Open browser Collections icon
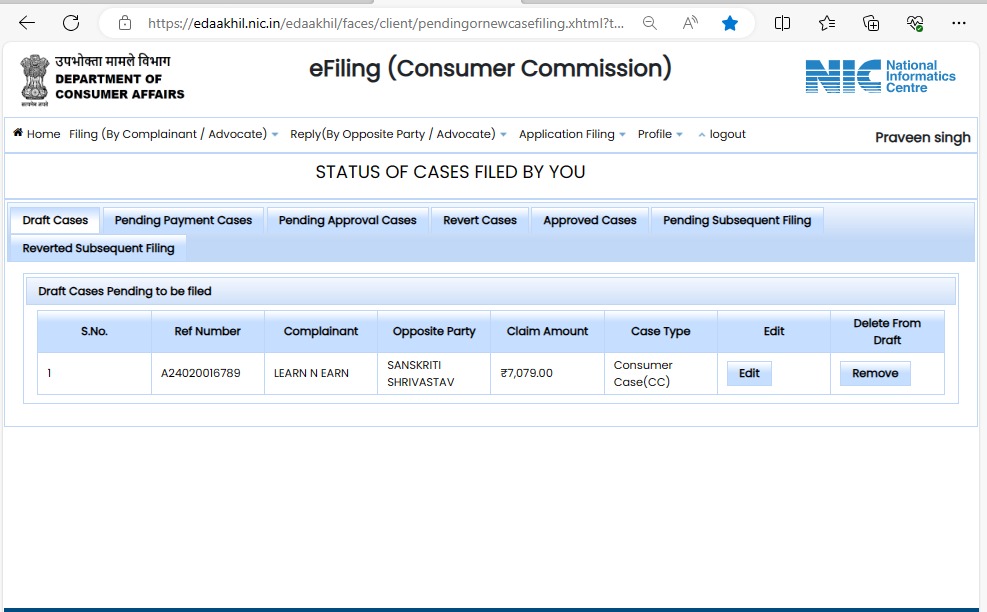Image resolution: width=987 pixels, height=612 pixels. 871,23
